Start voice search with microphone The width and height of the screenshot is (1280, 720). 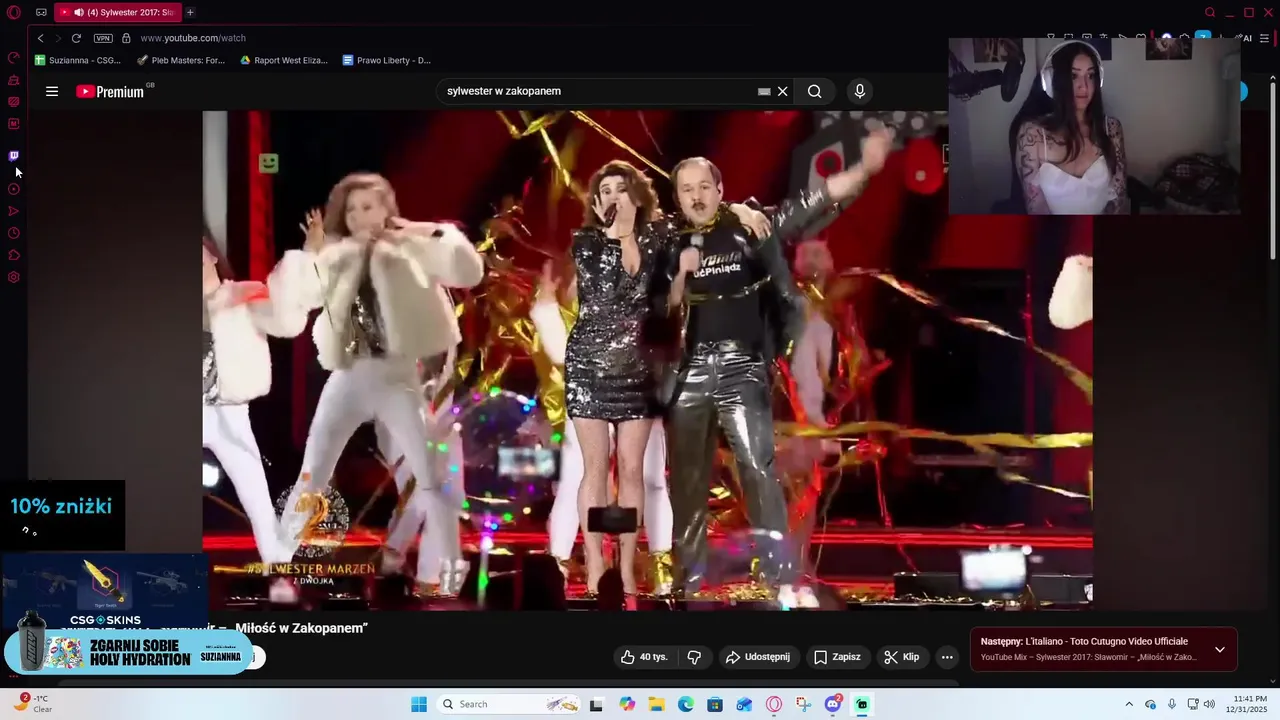pos(859,91)
